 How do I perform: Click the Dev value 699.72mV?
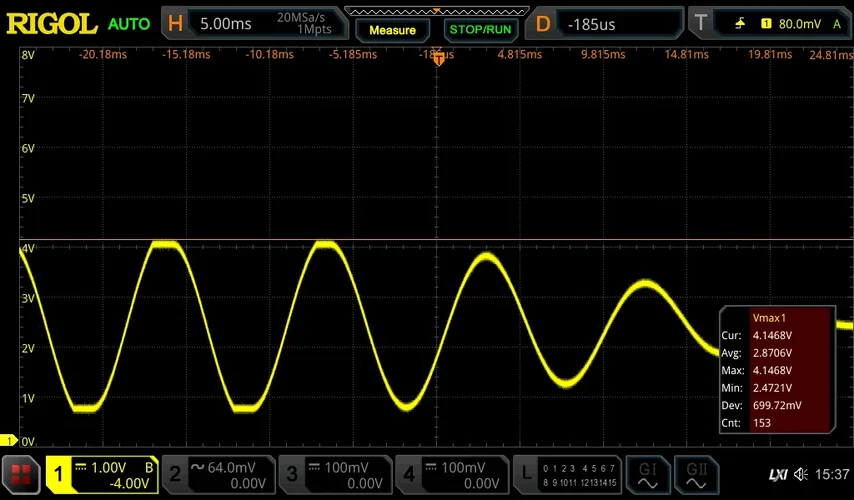tap(777, 405)
